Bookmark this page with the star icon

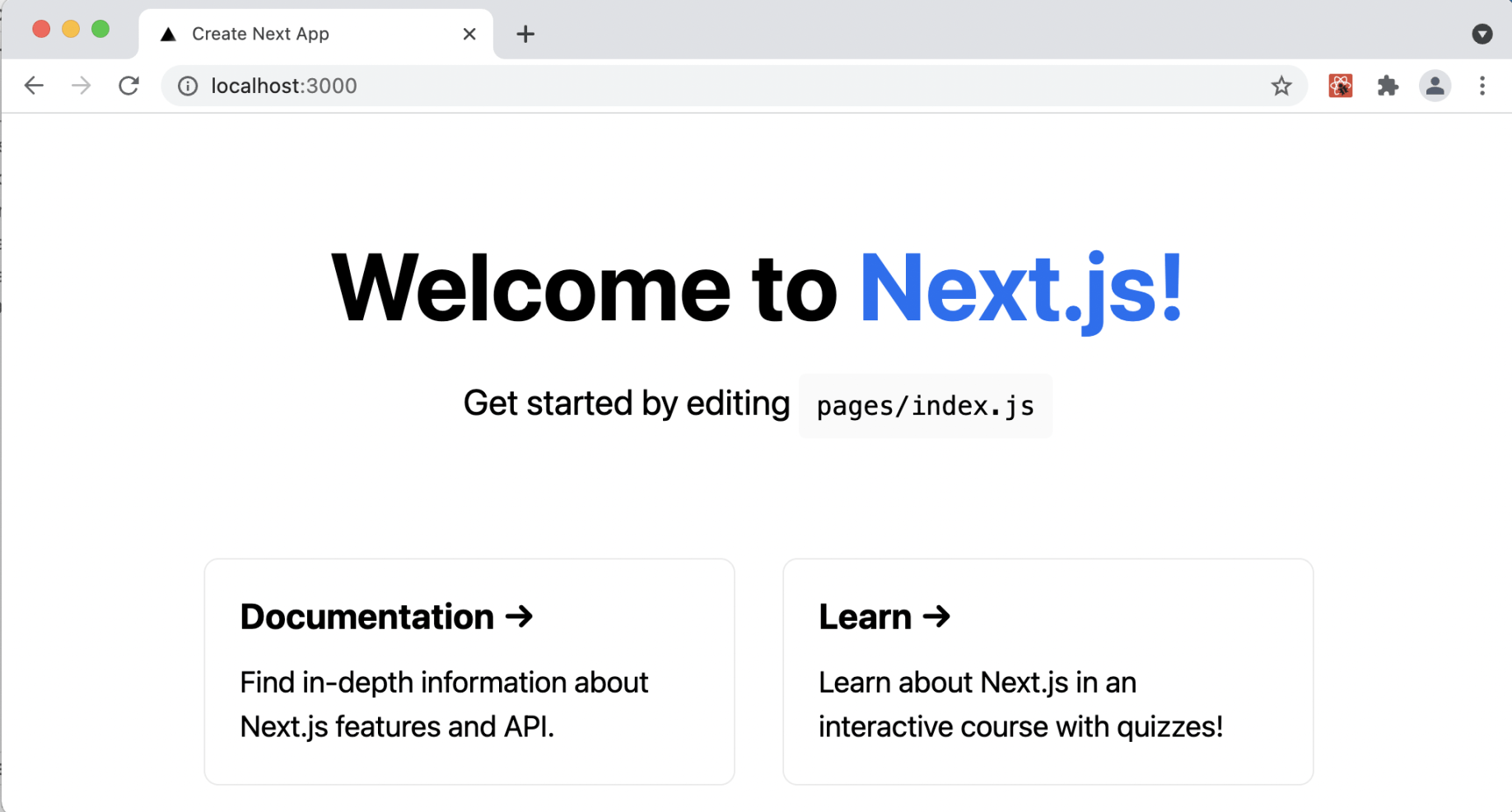click(1281, 86)
